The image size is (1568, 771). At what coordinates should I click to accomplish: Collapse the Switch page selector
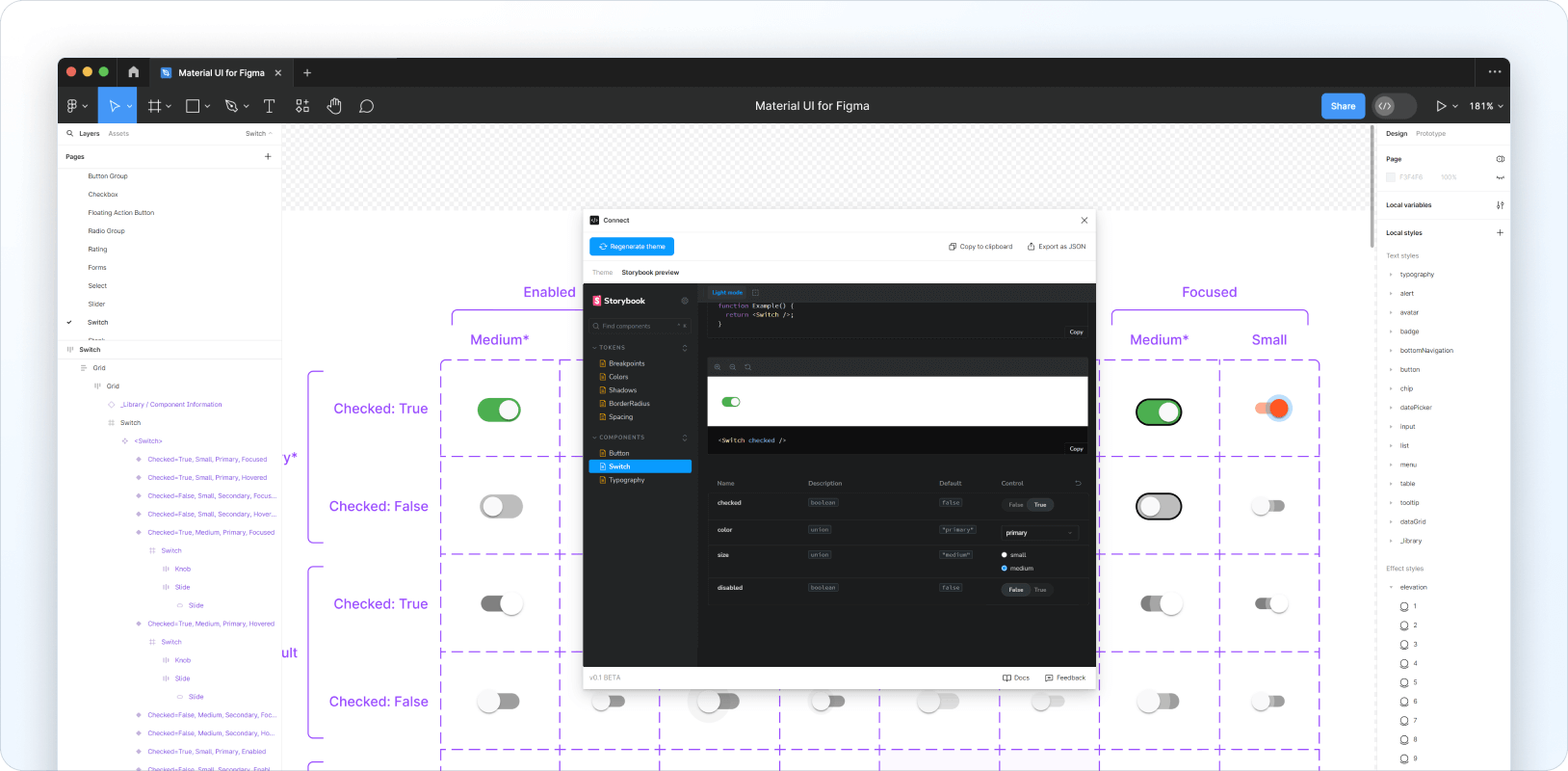[259, 133]
